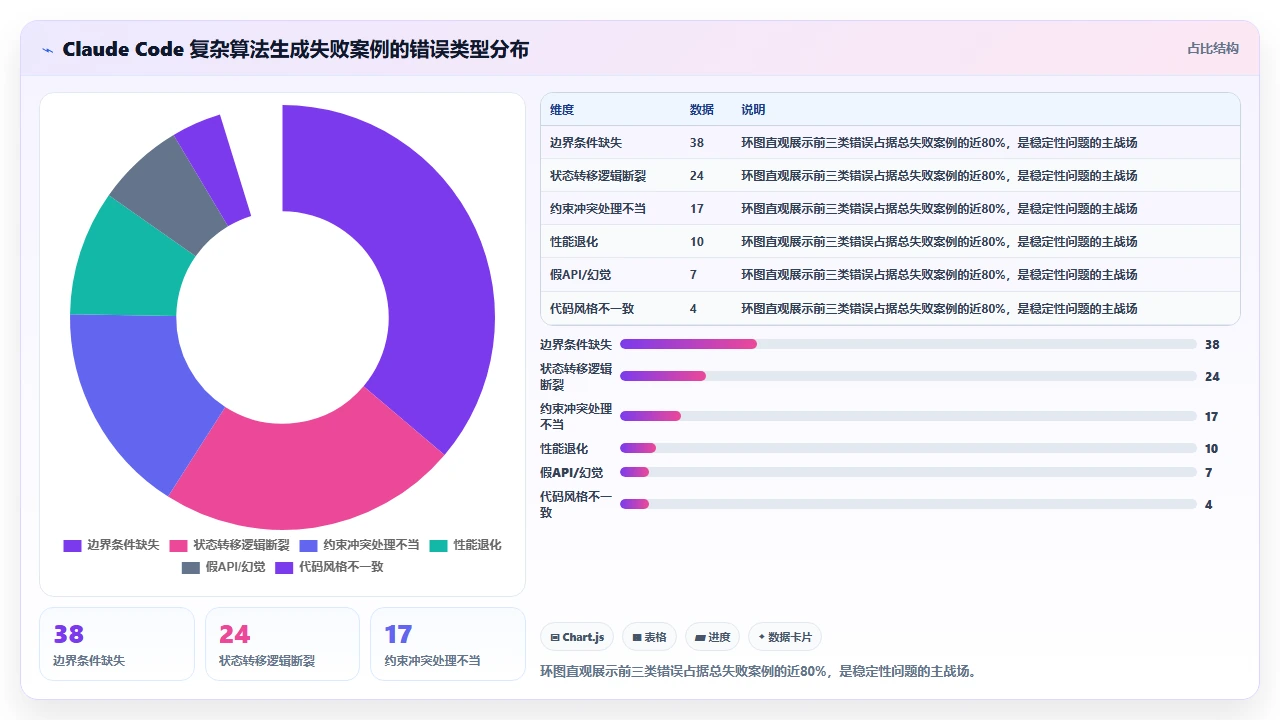Click the 性能退化 progress bar
Image resolution: width=1280 pixels, height=720 pixels.
[908, 448]
